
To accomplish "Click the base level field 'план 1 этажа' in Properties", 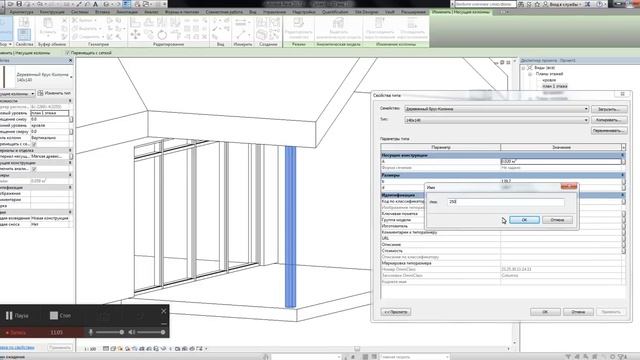I will tap(50, 113).
